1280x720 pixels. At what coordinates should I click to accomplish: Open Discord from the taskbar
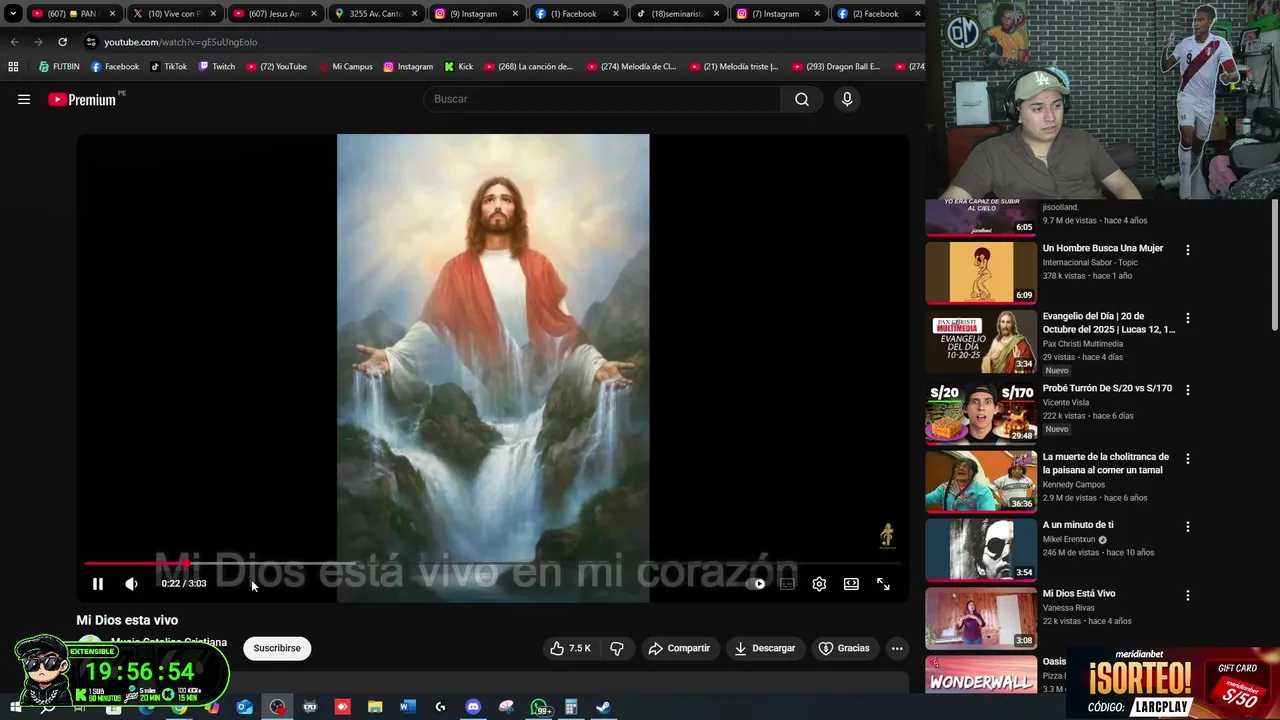pos(473,707)
